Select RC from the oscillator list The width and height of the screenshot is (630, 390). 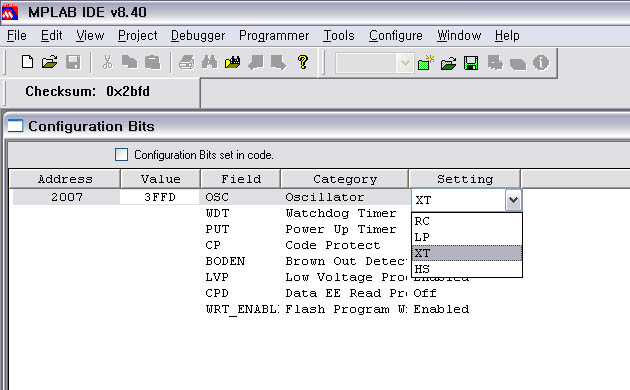[x=467, y=221]
